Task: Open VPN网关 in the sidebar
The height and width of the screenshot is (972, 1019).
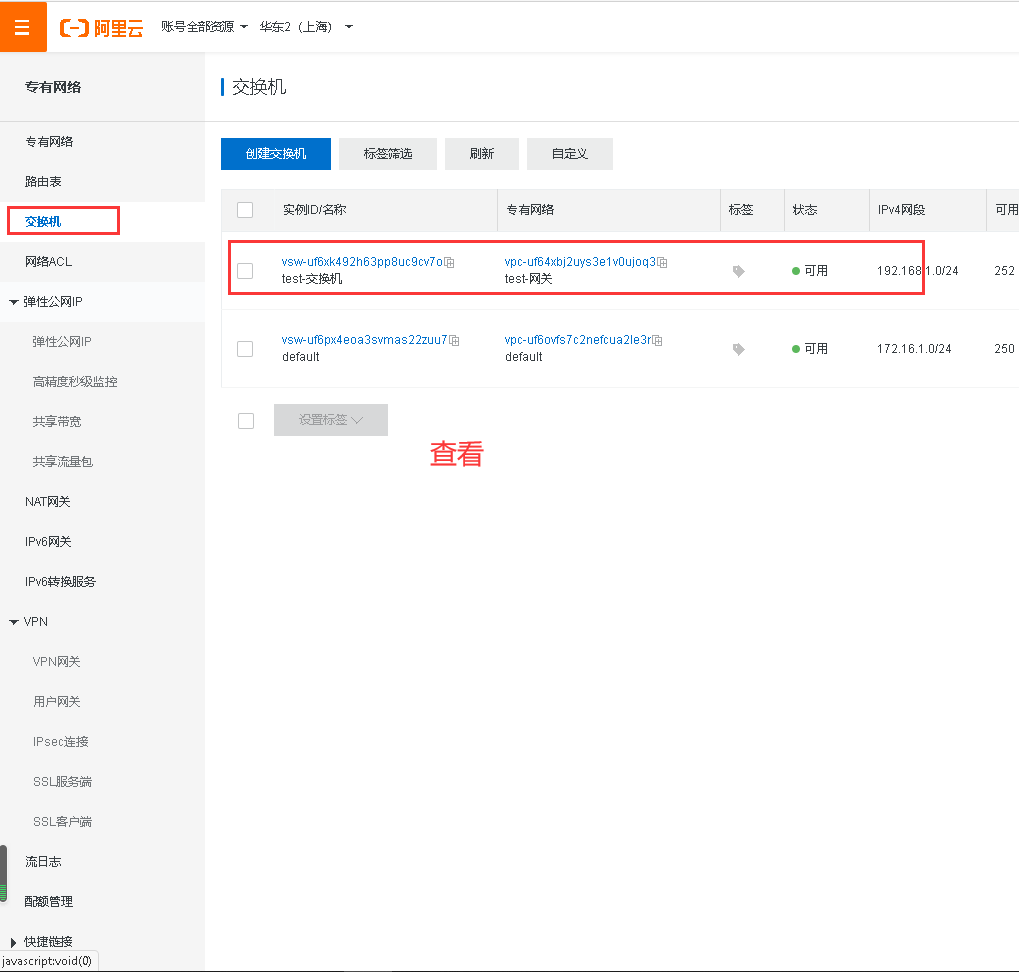Action: coord(57,661)
